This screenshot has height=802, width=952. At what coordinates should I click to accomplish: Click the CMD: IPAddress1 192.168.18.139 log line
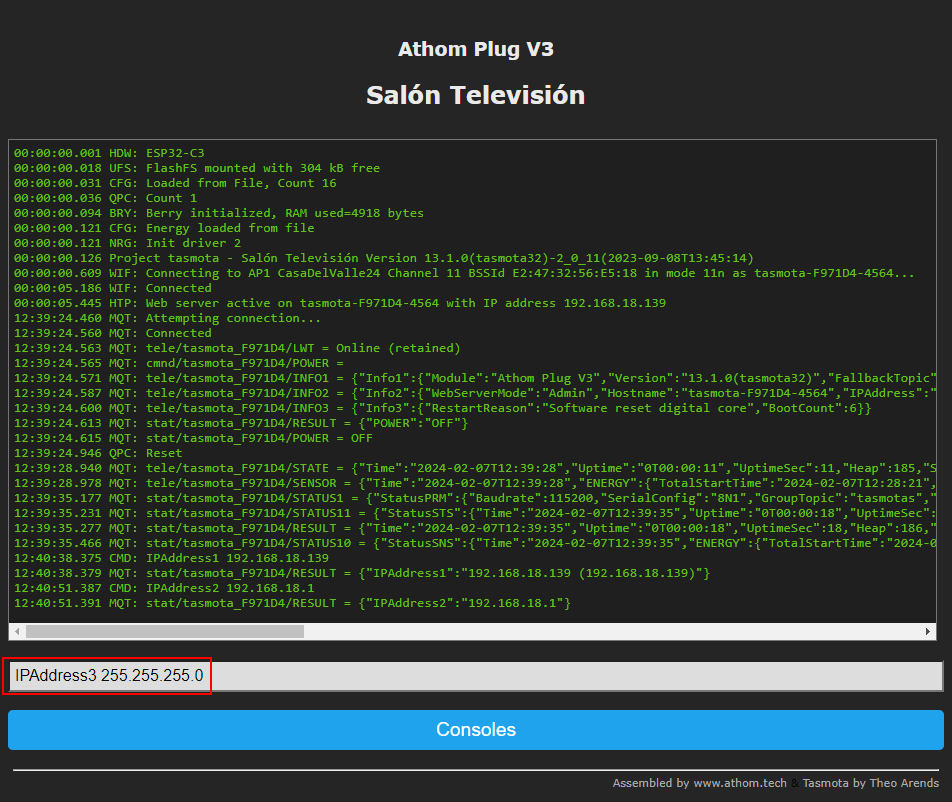(171, 558)
